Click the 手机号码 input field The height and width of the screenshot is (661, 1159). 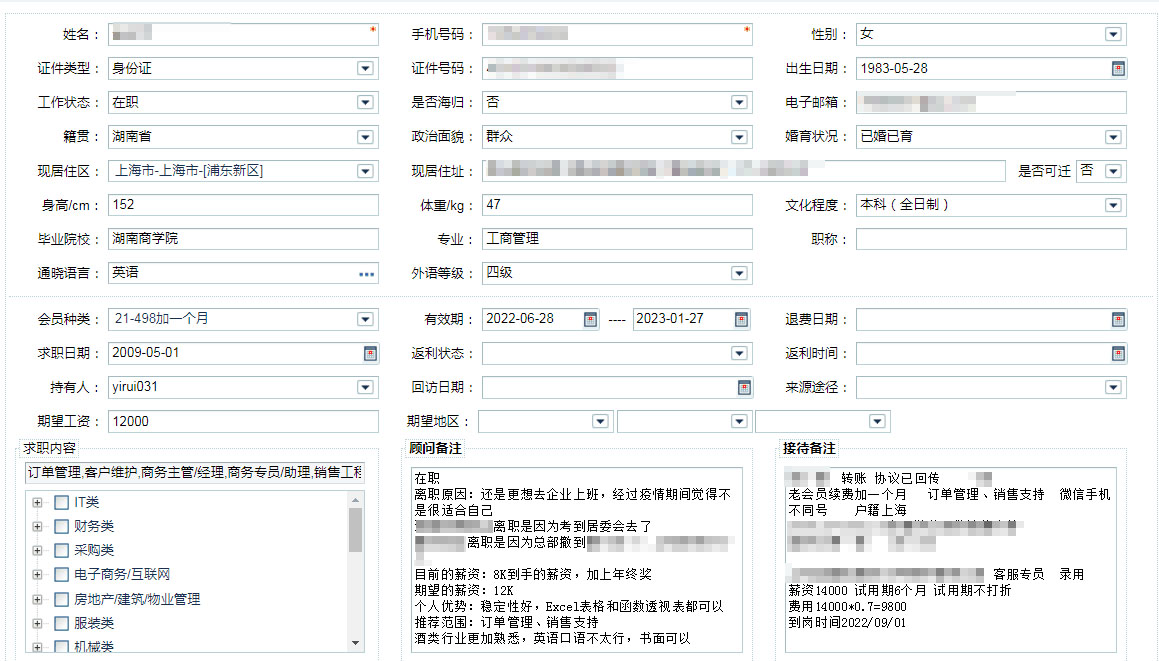pyautogui.click(x=617, y=34)
